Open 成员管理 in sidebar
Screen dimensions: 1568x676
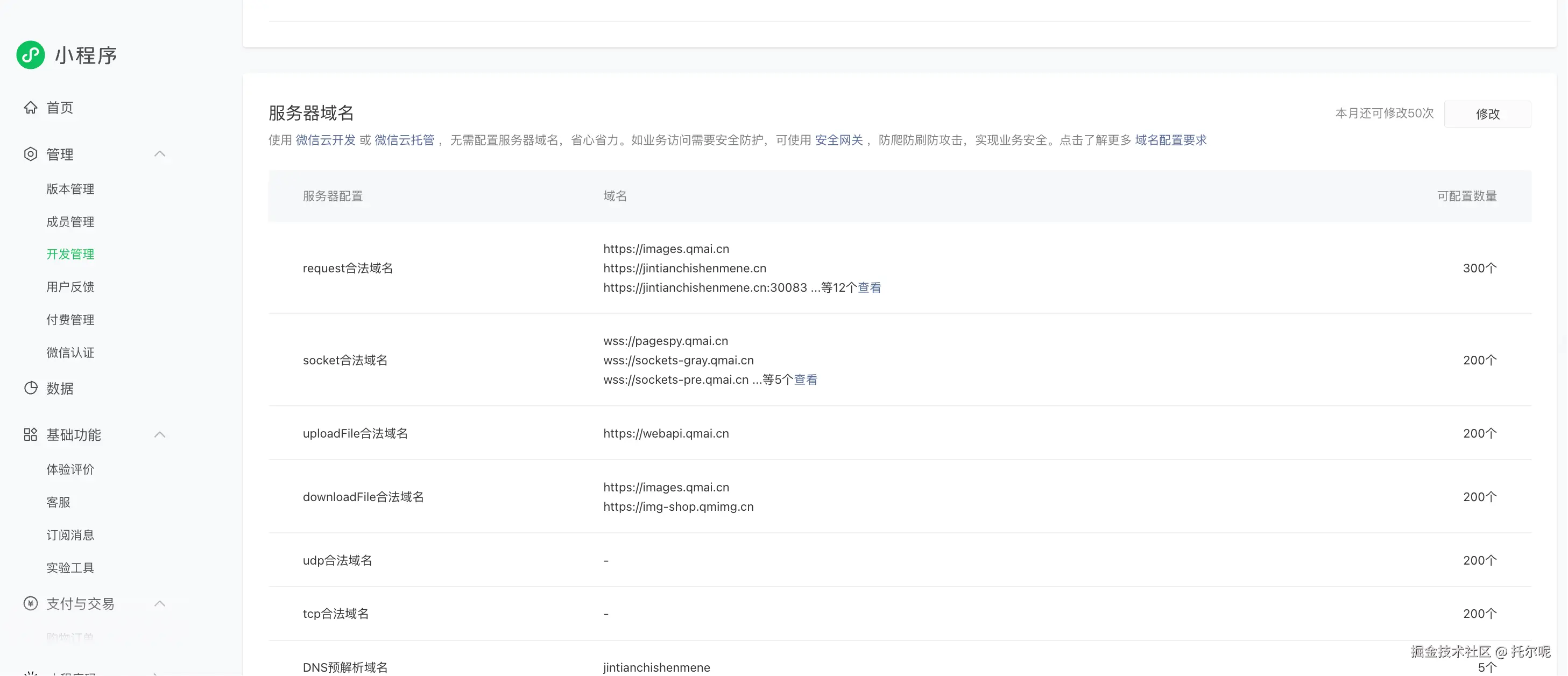(x=70, y=222)
